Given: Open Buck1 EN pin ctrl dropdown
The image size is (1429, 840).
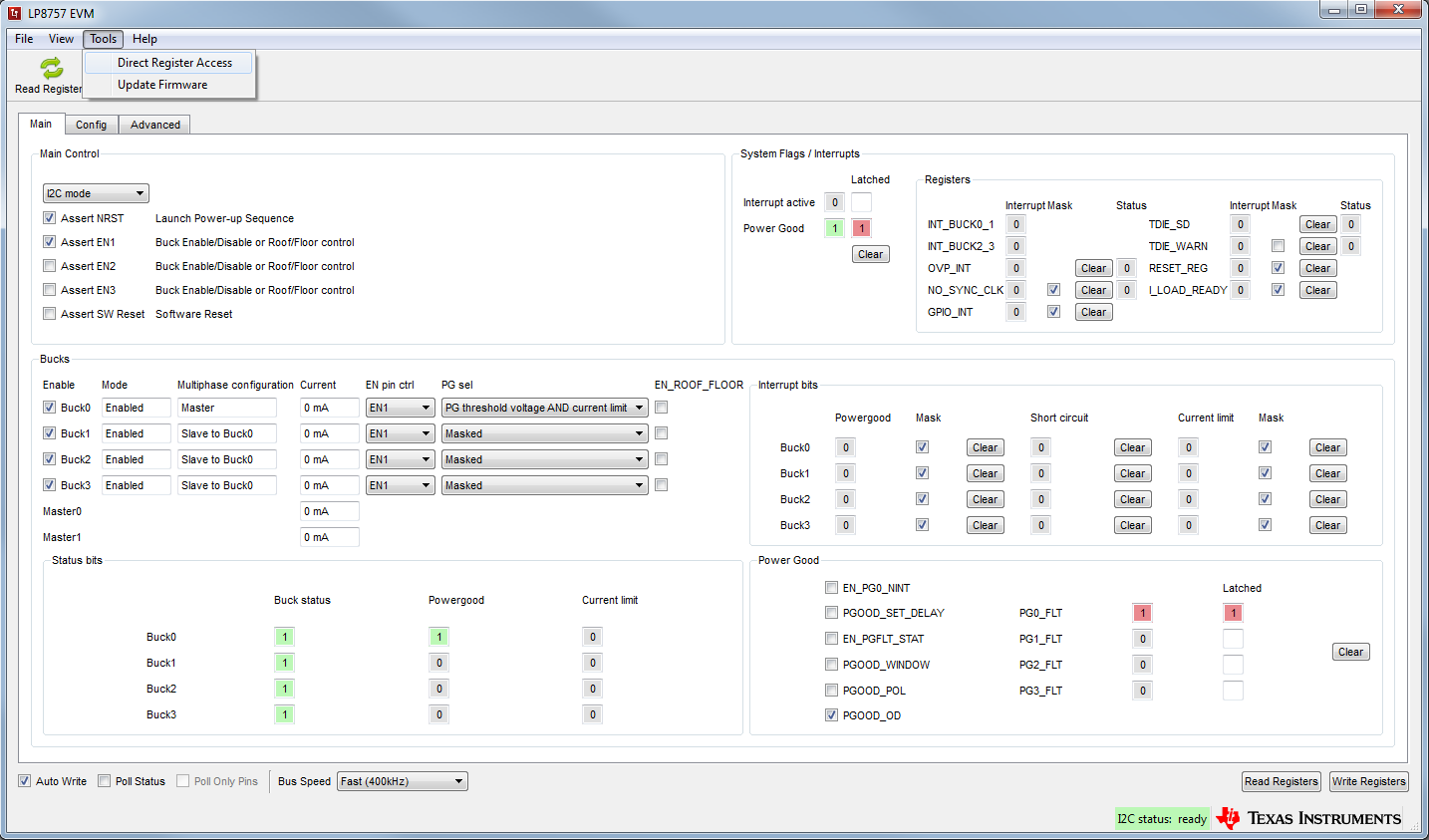Looking at the screenshot, I should (x=401, y=433).
